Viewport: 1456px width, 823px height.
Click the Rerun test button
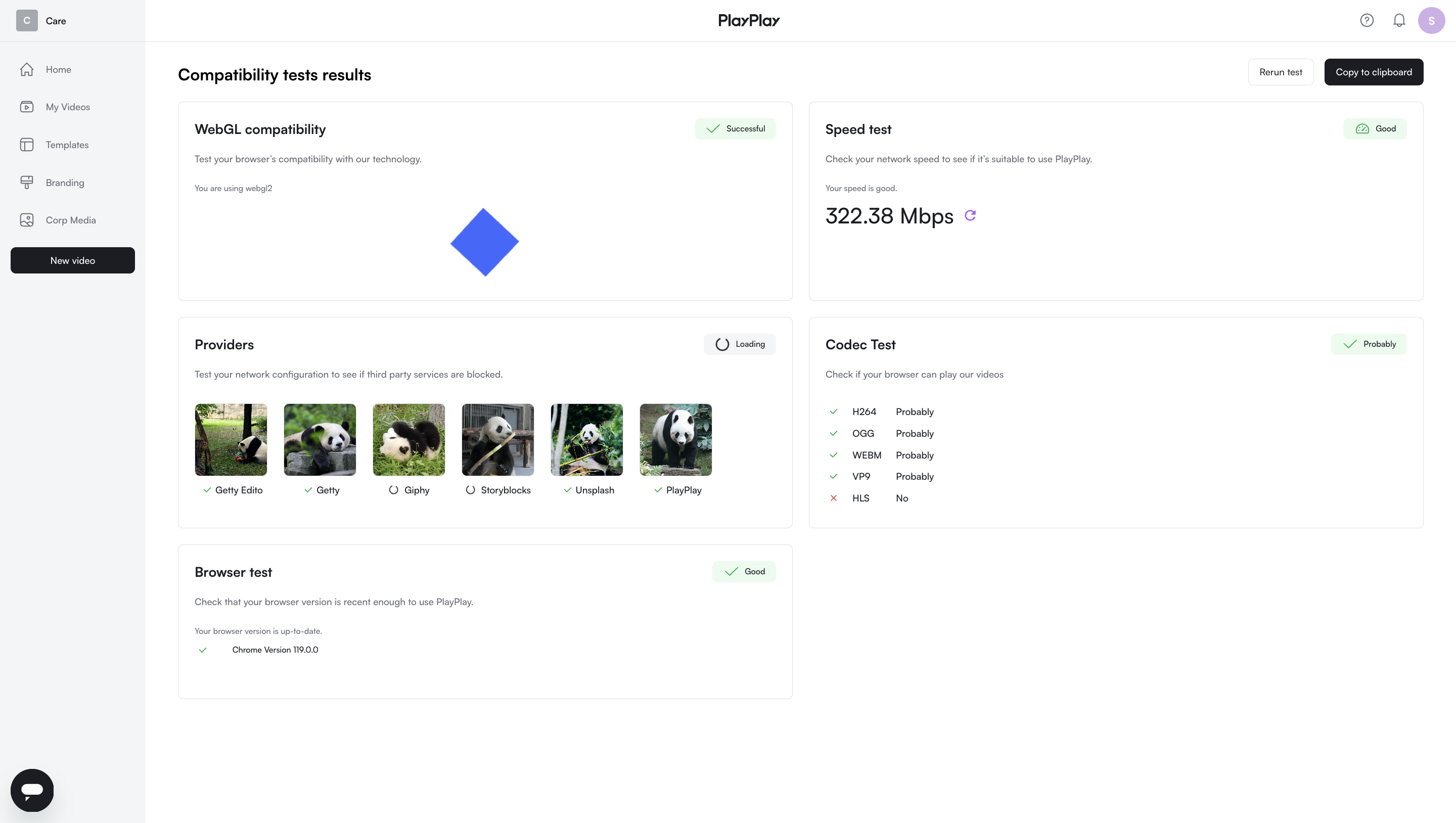[1280, 72]
